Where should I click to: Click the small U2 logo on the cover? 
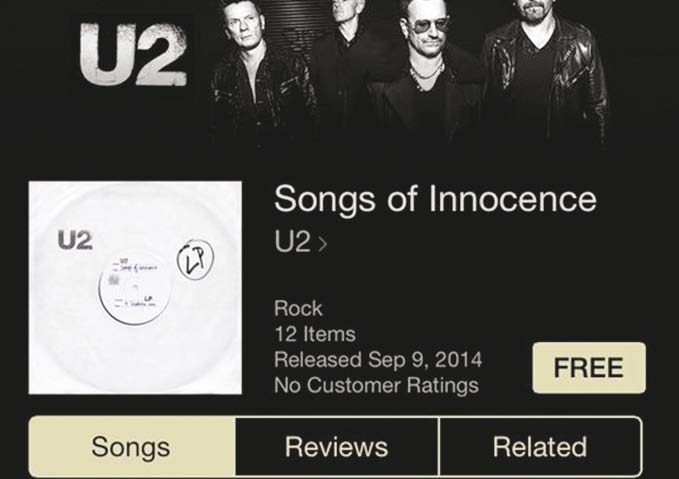[x=75, y=240]
